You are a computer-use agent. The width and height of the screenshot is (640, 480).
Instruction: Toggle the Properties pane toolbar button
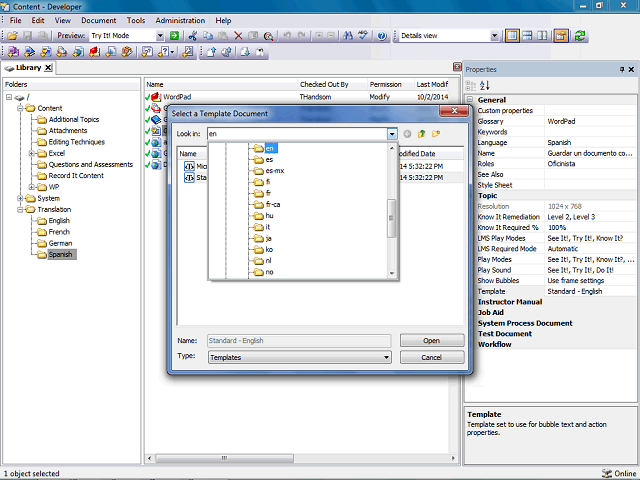point(561,36)
